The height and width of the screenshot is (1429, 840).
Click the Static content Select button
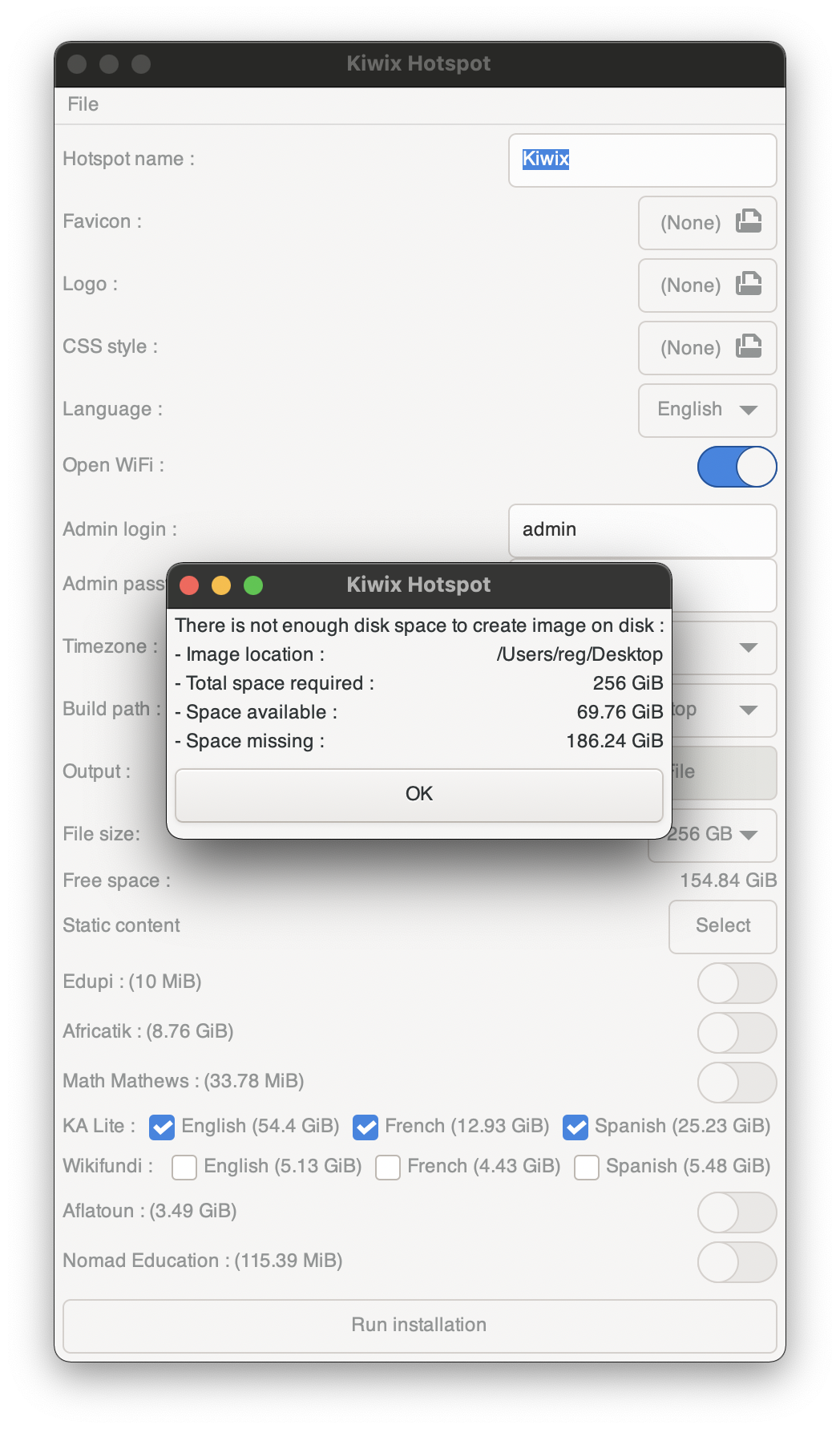click(x=723, y=926)
